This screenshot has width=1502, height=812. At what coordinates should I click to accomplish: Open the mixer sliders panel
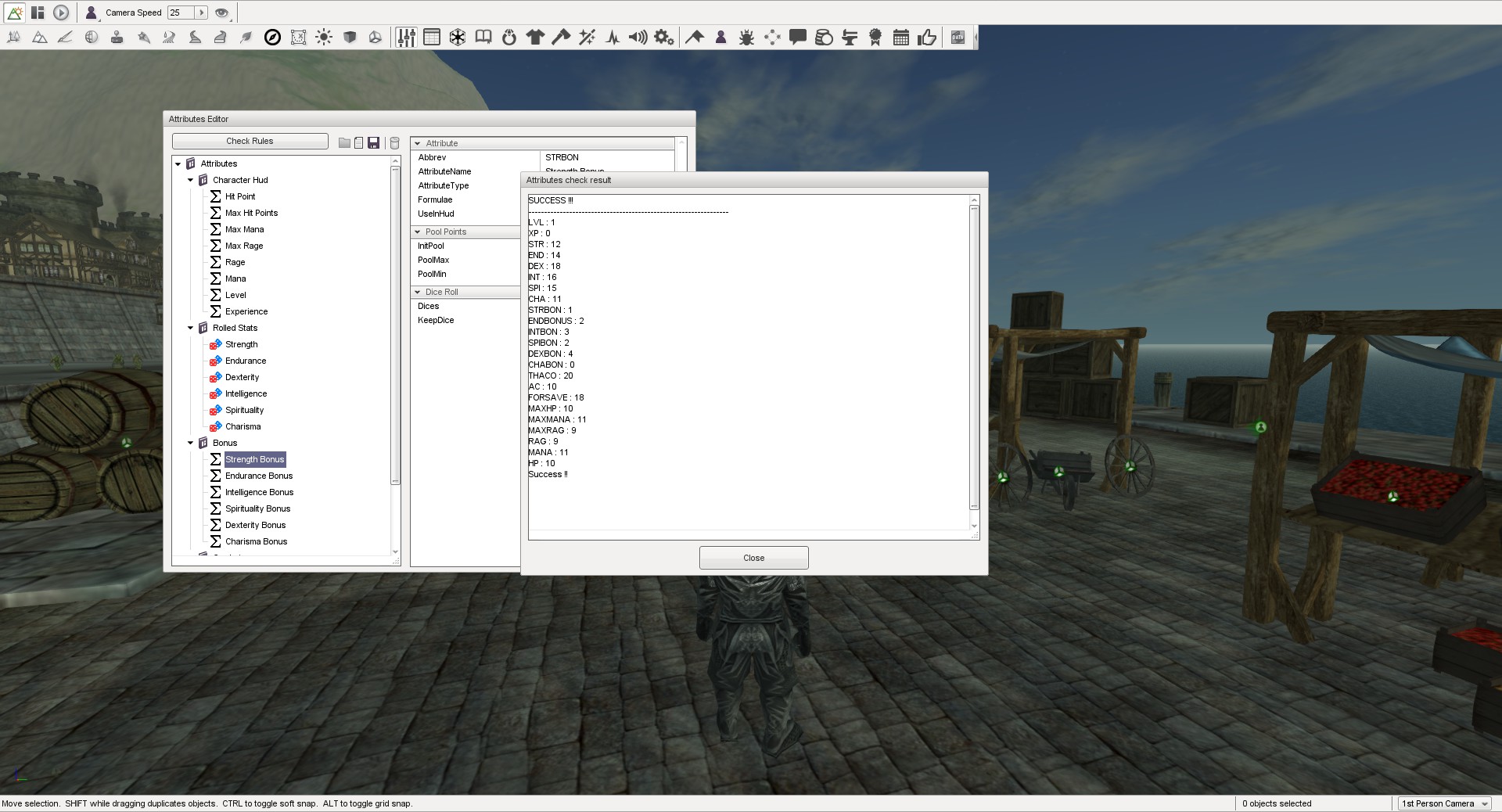pyautogui.click(x=406, y=37)
